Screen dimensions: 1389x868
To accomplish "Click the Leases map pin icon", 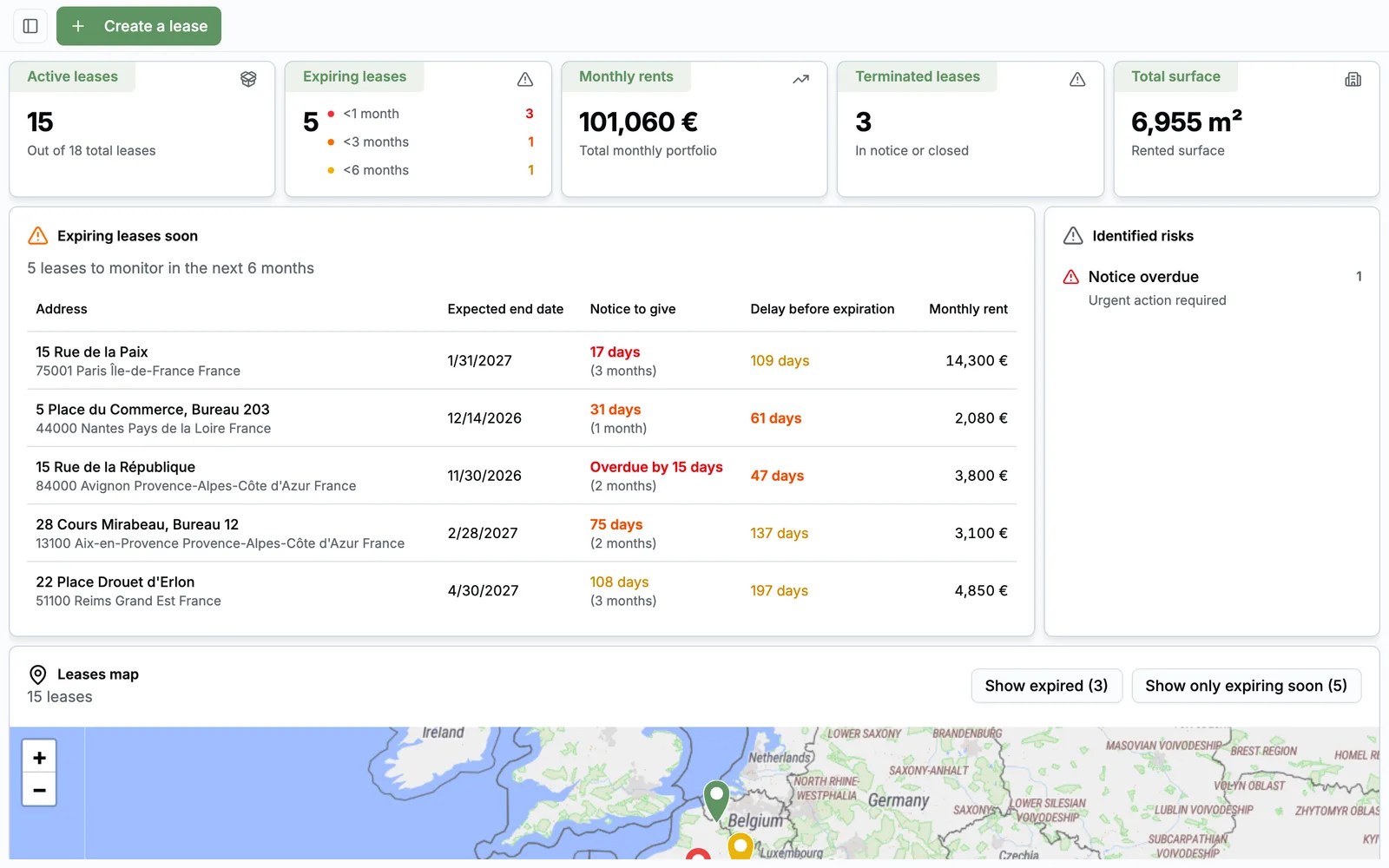I will pyautogui.click(x=38, y=674).
